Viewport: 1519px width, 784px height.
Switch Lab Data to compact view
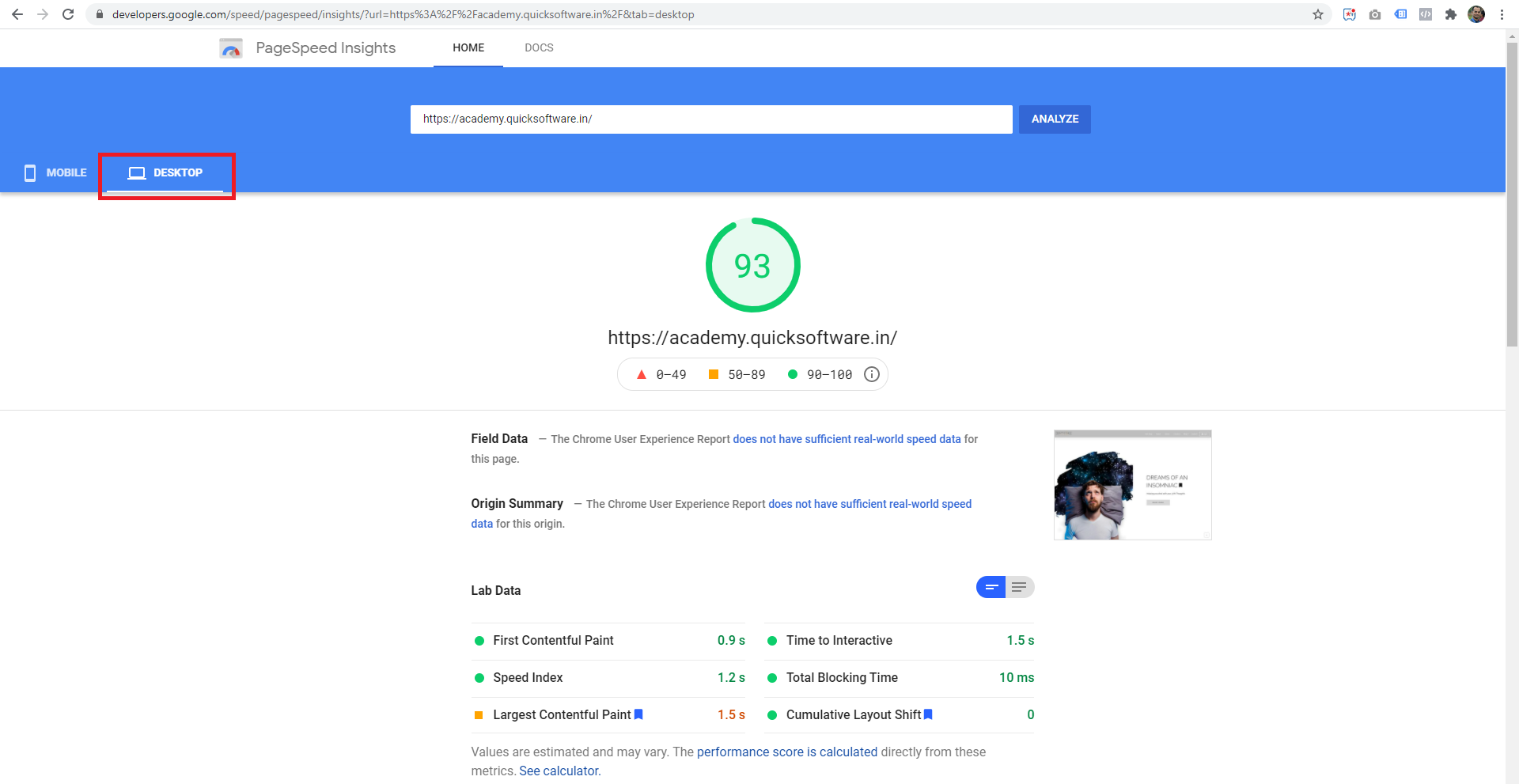click(x=991, y=587)
